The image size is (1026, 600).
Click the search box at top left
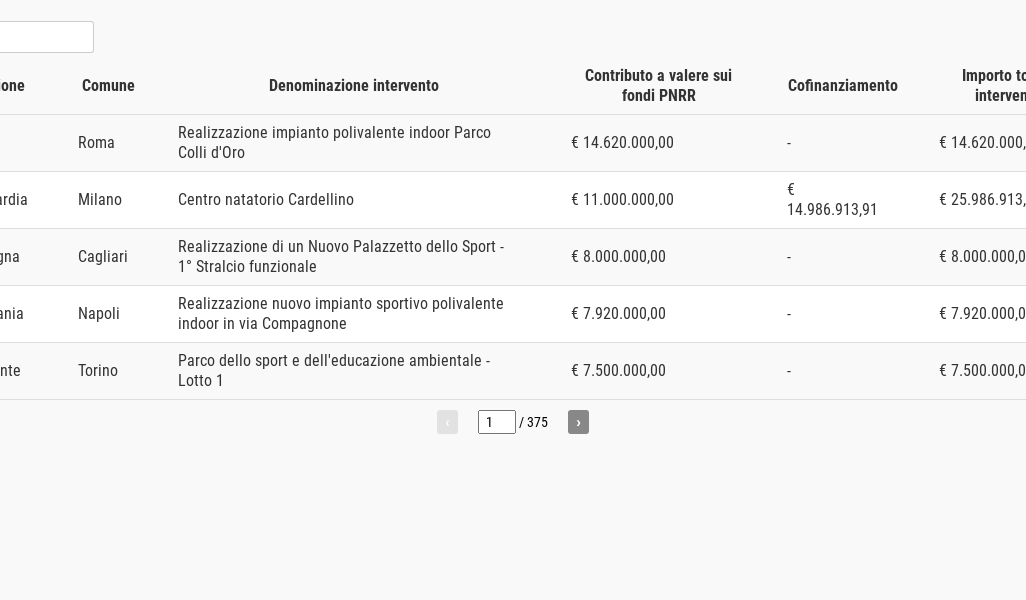[x=46, y=37]
